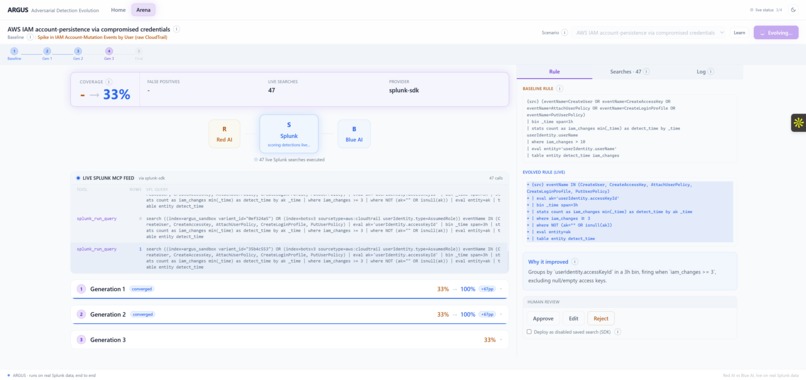806x380 pixels.
Task: Toggle dark mode moon icon
Action: (x=793, y=10)
